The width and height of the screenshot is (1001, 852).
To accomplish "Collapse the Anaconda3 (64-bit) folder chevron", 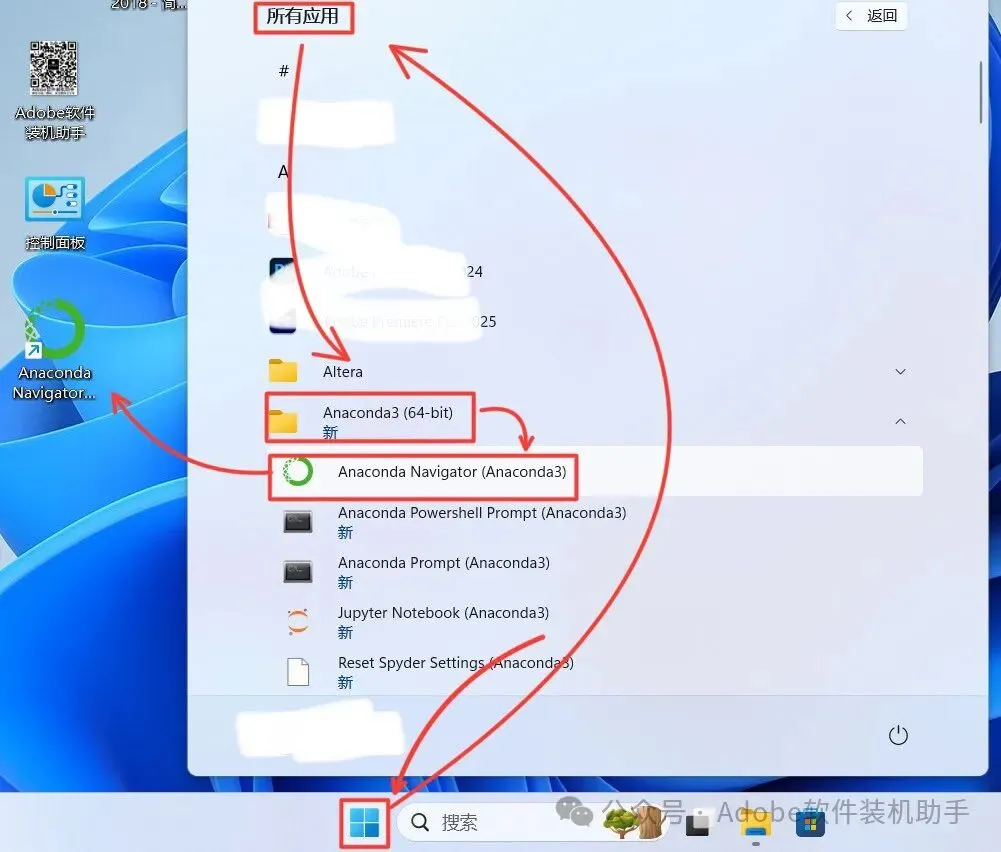I will pyautogui.click(x=900, y=421).
